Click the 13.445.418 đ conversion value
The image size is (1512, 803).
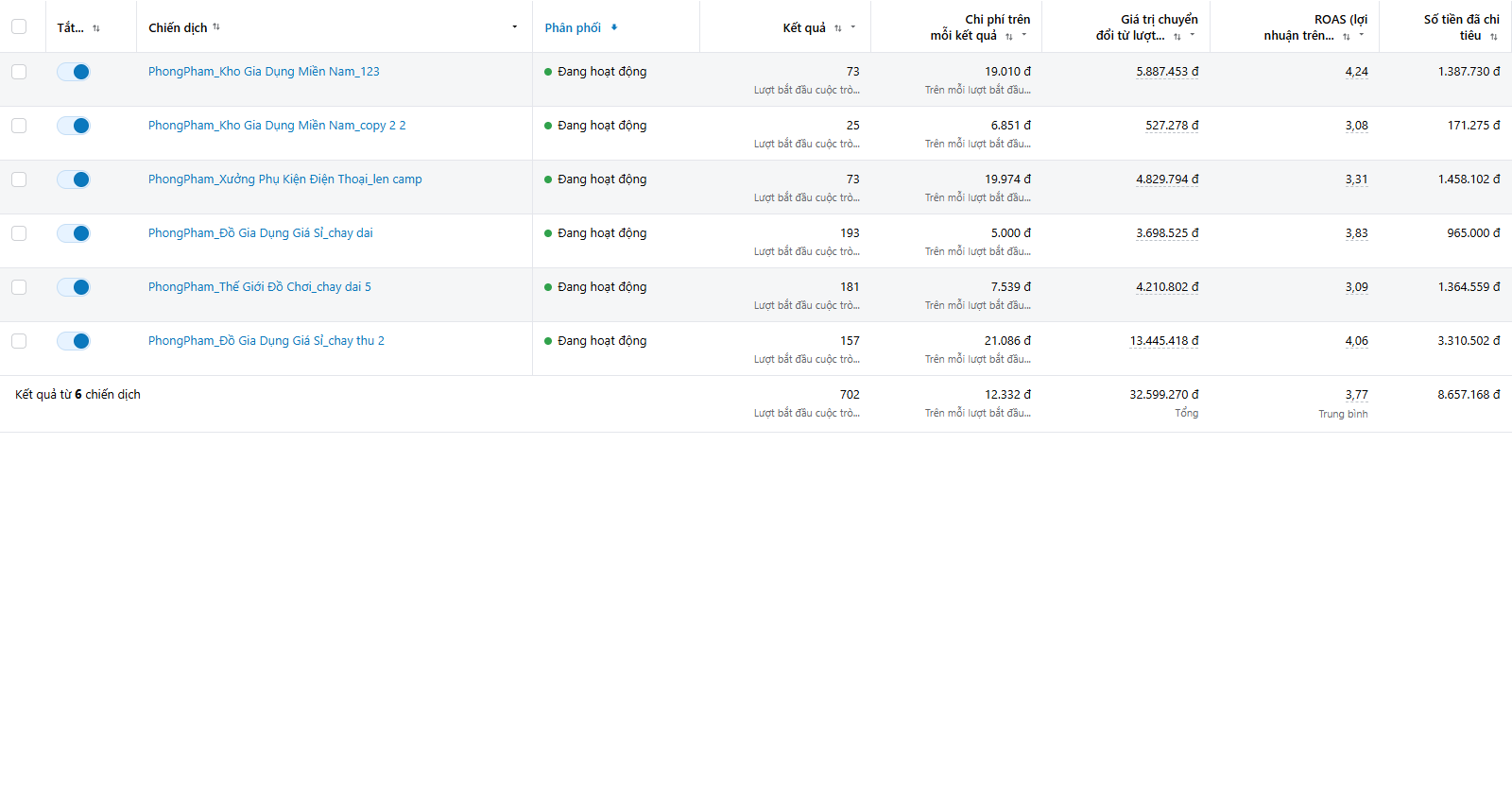coord(1164,341)
